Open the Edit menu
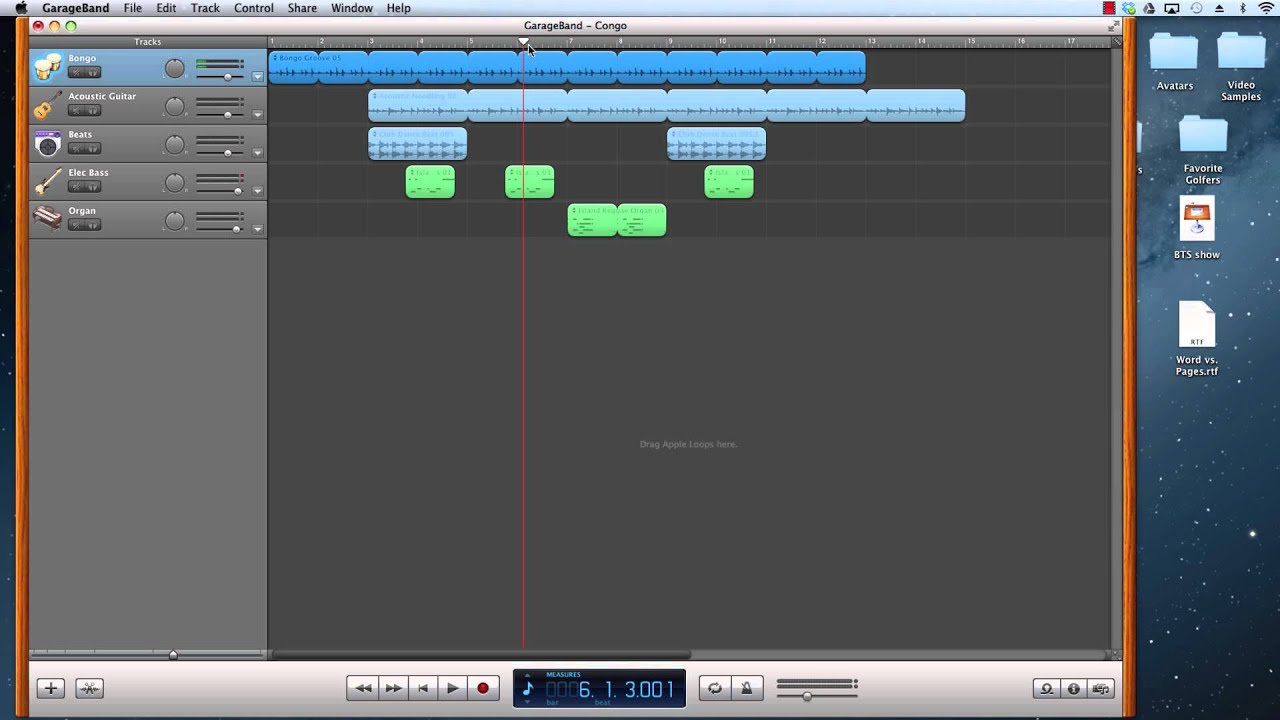Screen dimensions: 1280x720 click(x=166, y=8)
